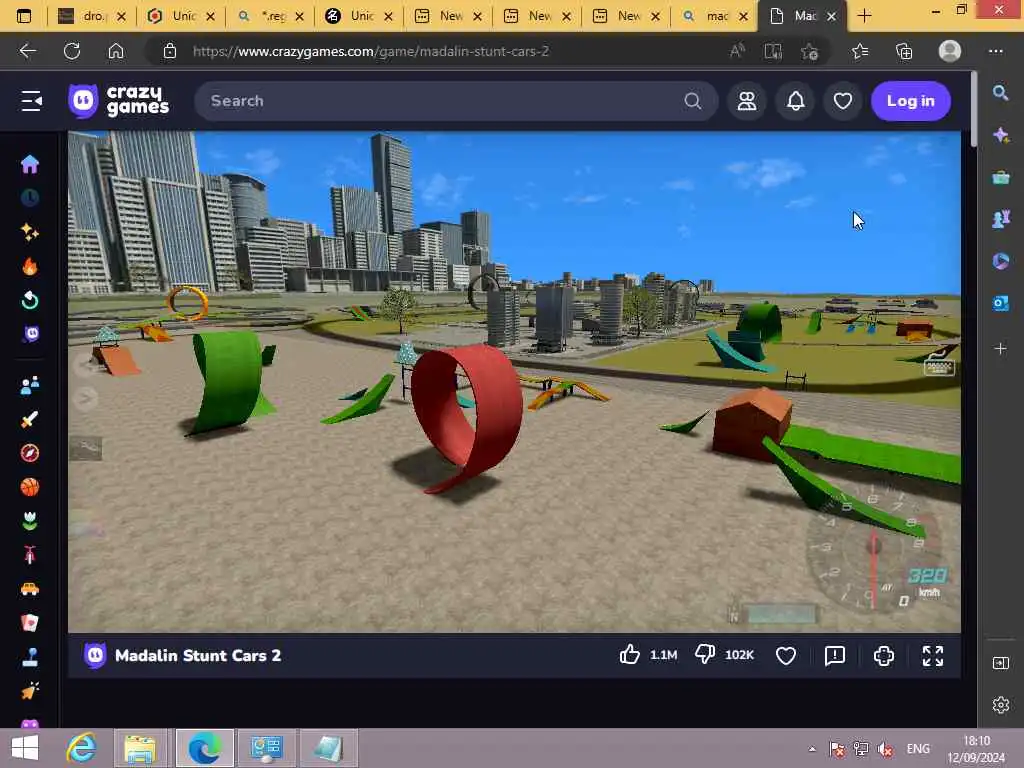Open the friends icon in the header
1024x768 pixels.
pyautogui.click(x=747, y=101)
